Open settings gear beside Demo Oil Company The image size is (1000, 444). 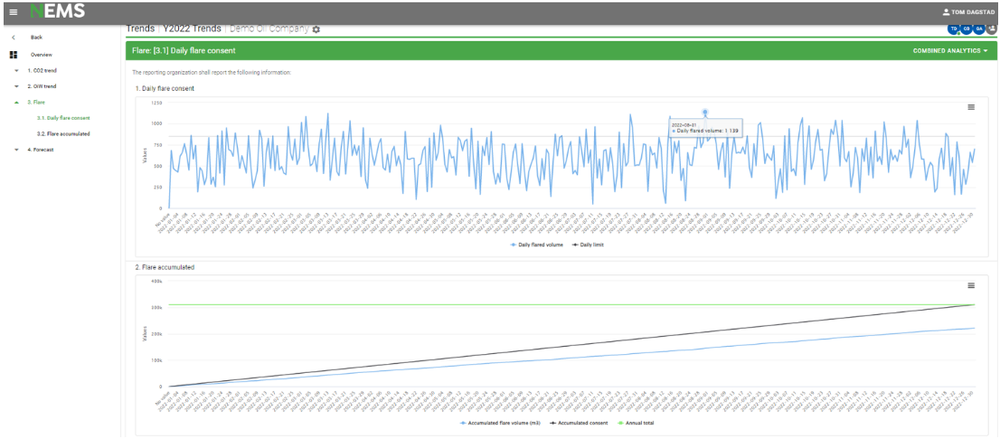[316, 29]
